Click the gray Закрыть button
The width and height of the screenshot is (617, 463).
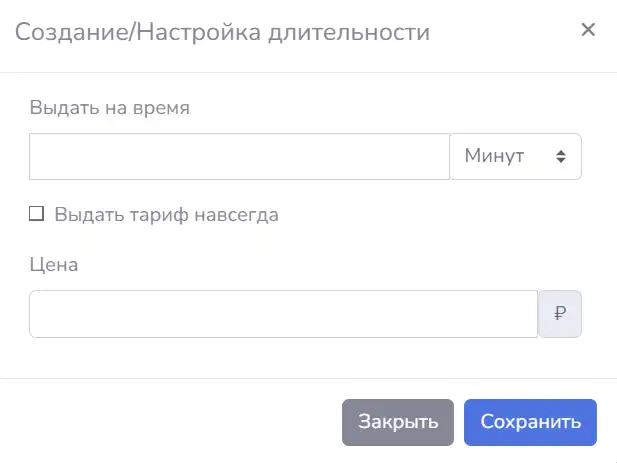pyautogui.click(x=398, y=422)
